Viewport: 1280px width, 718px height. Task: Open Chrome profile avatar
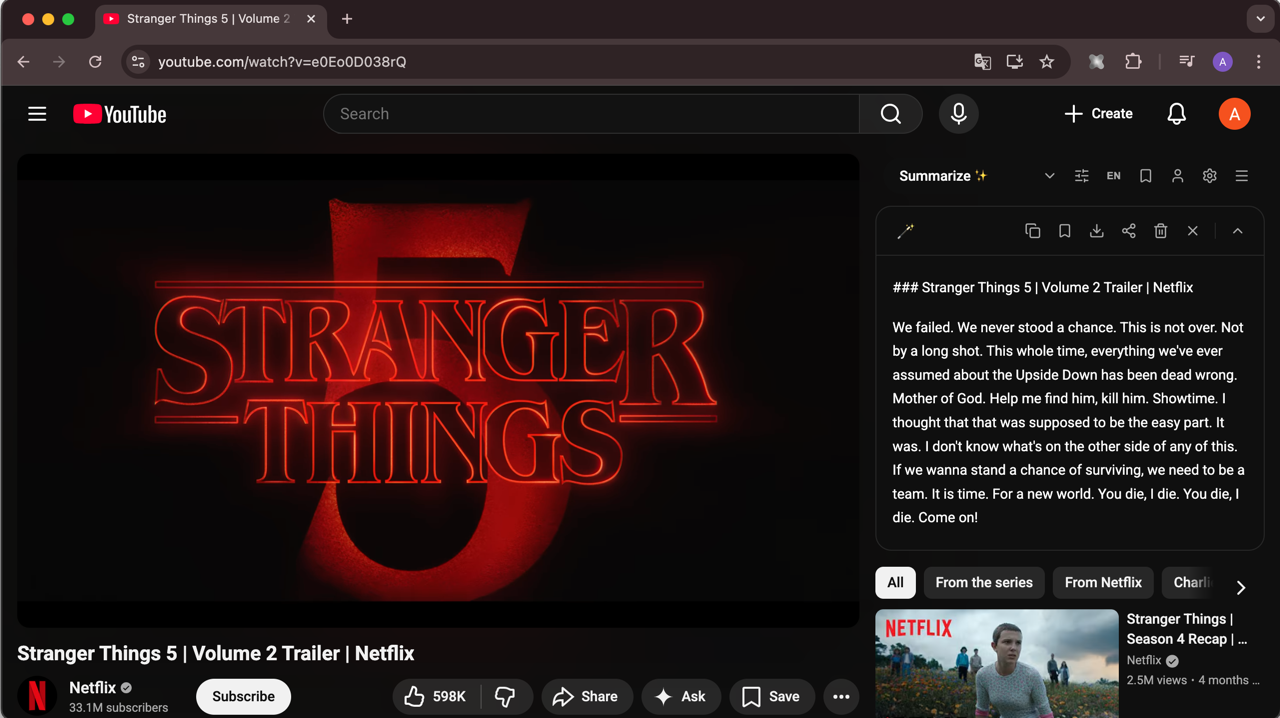tap(1222, 62)
